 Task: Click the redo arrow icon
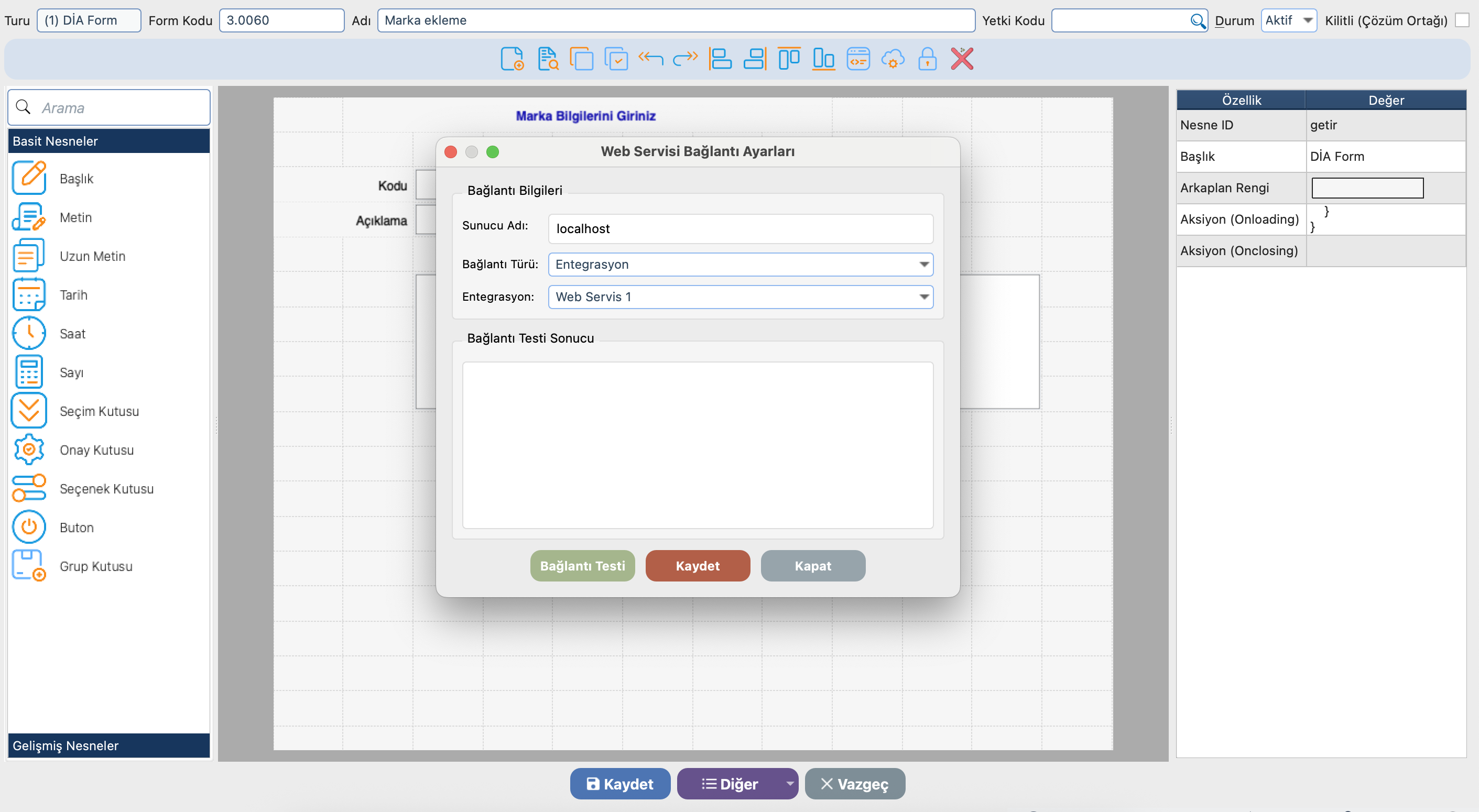click(x=685, y=59)
